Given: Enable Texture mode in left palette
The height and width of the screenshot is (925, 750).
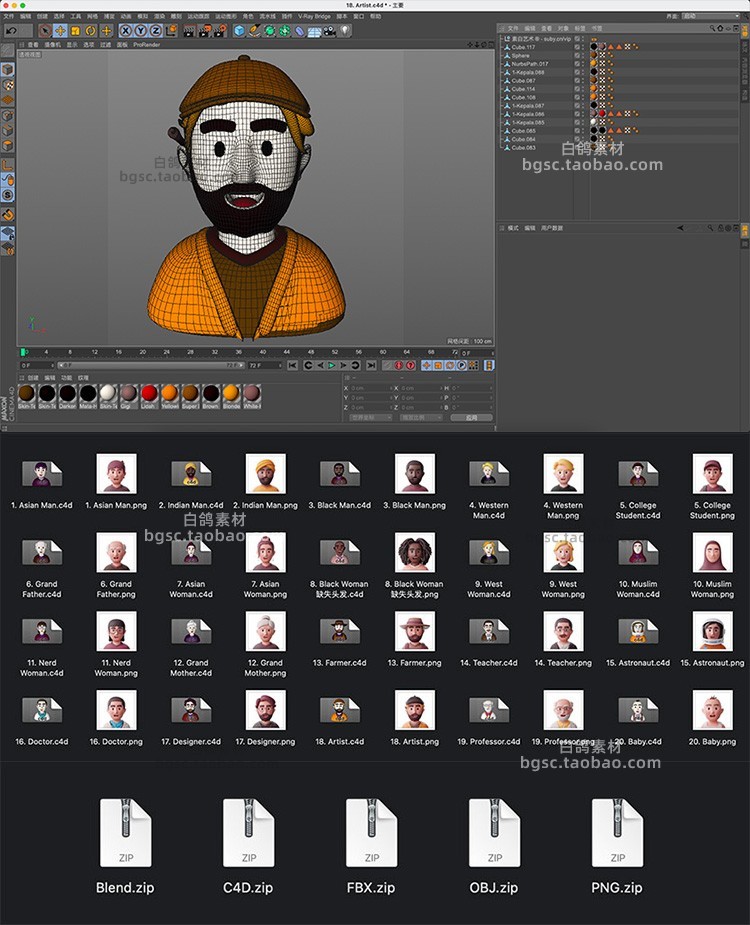Looking at the screenshot, I should [8, 84].
